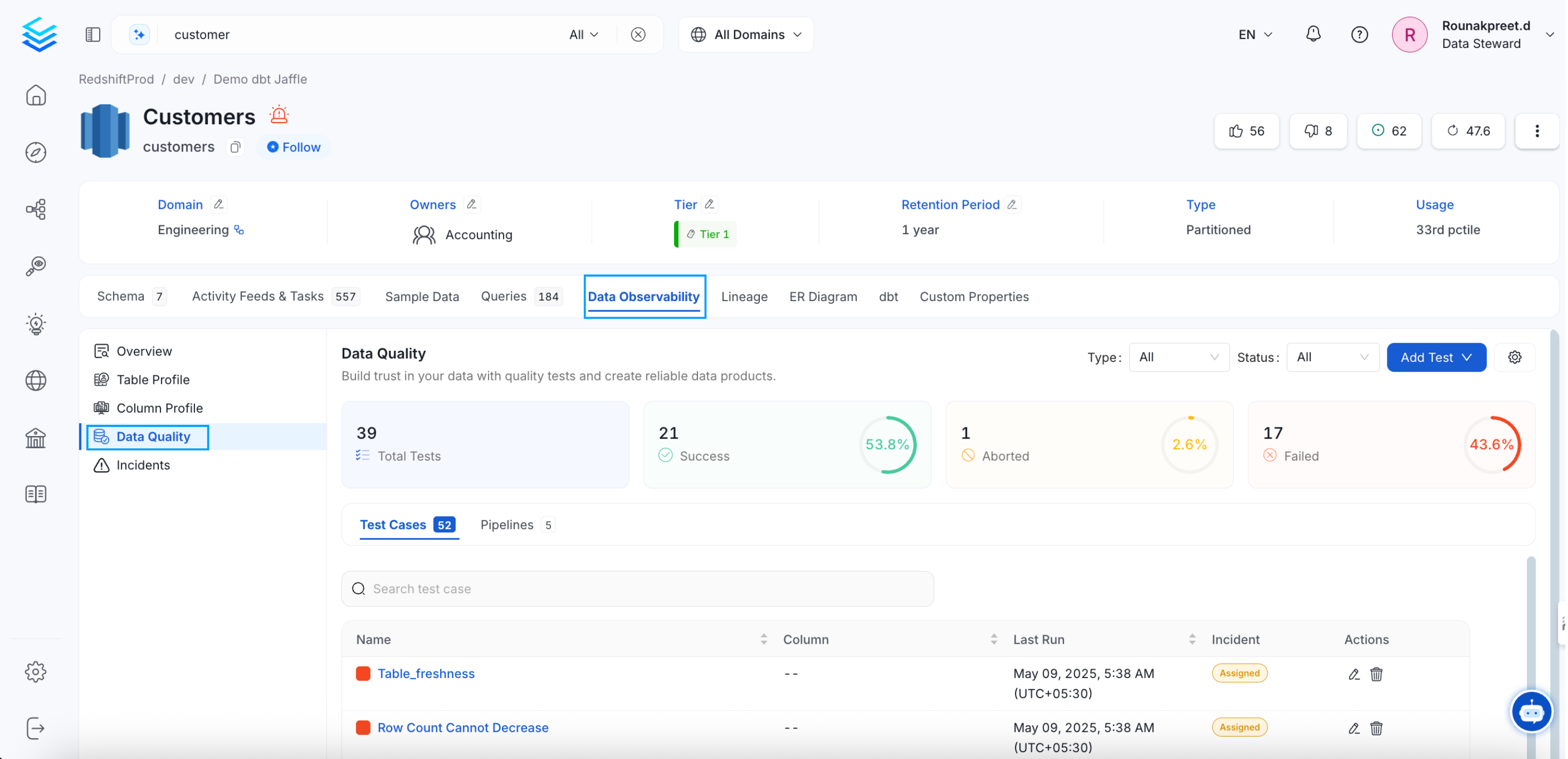Click the alert bell beside Customers title
Image resolution: width=1568 pixels, height=759 pixels.
click(279, 115)
